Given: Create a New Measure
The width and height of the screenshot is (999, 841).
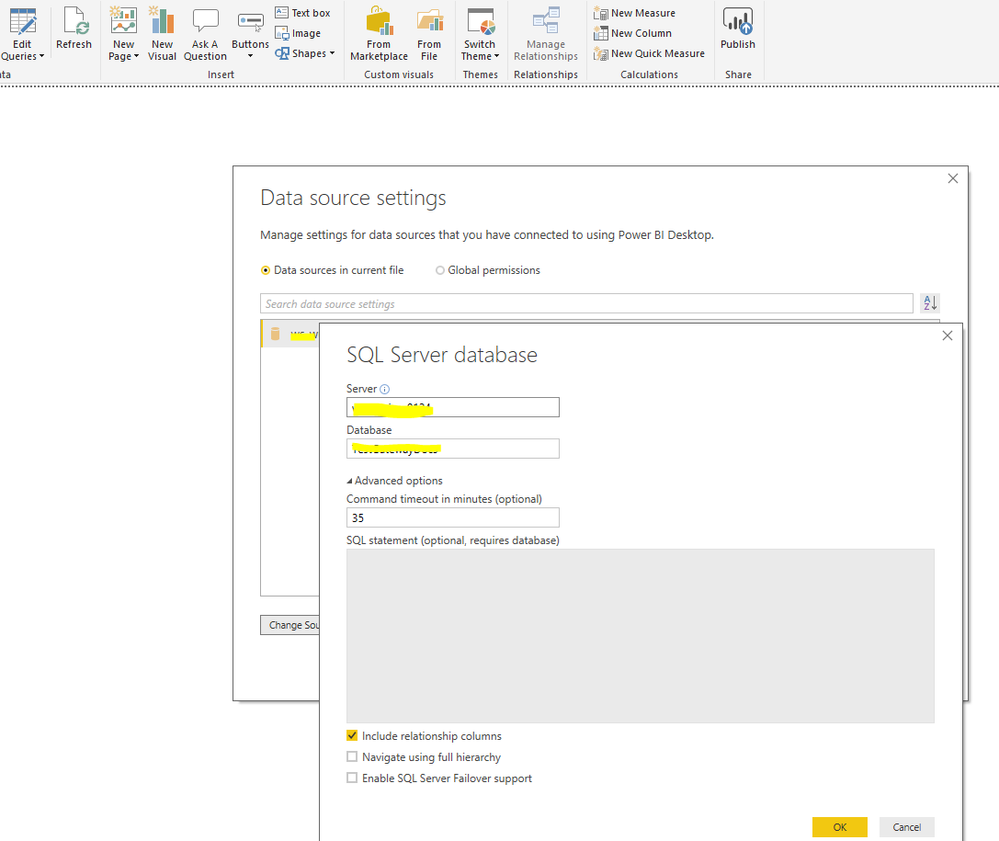Looking at the screenshot, I should (x=635, y=13).
